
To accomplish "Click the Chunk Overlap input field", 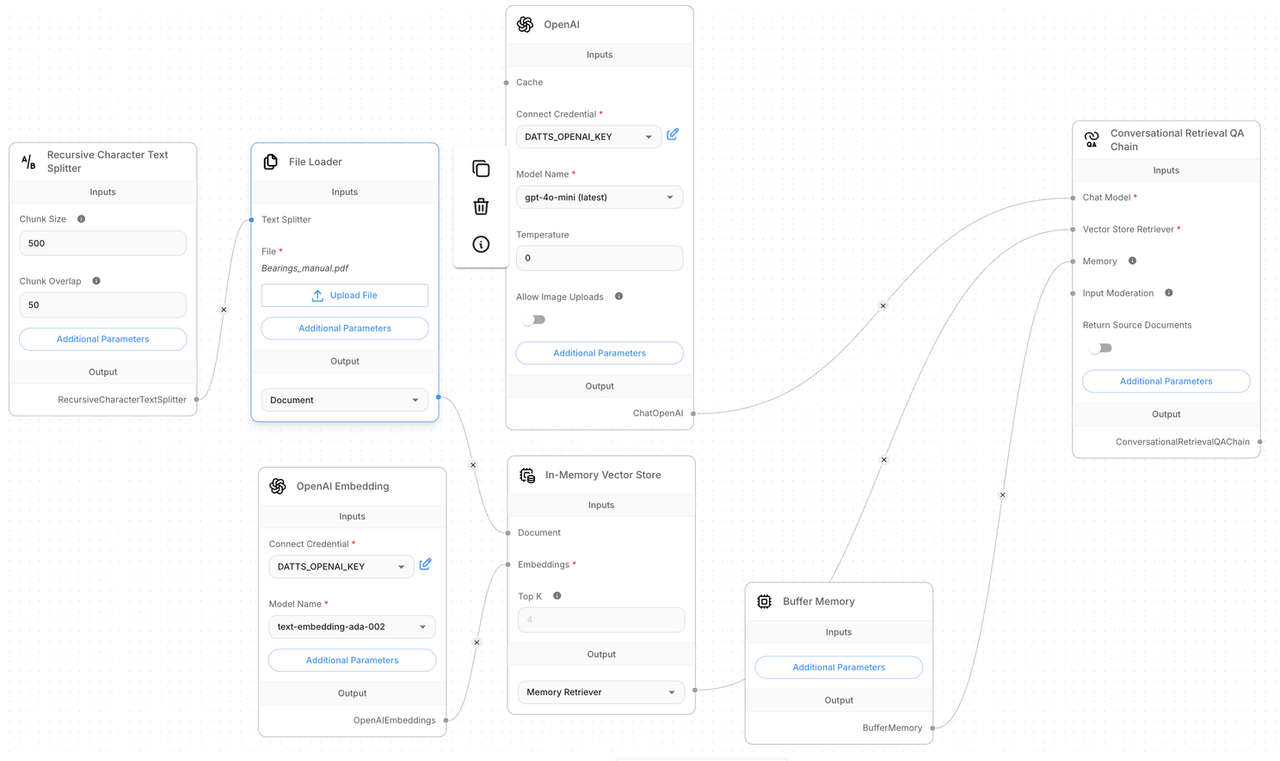I will point(103,305).
